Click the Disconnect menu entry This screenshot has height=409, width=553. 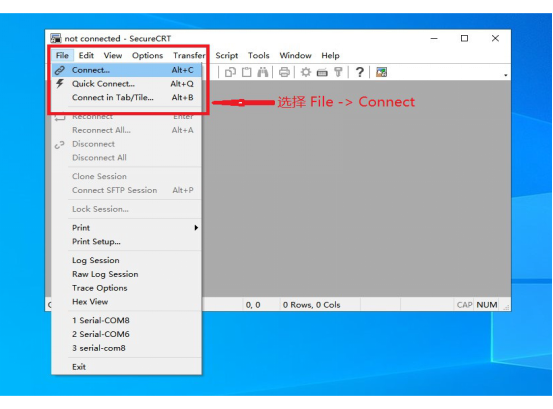click(x=127, y=144)
